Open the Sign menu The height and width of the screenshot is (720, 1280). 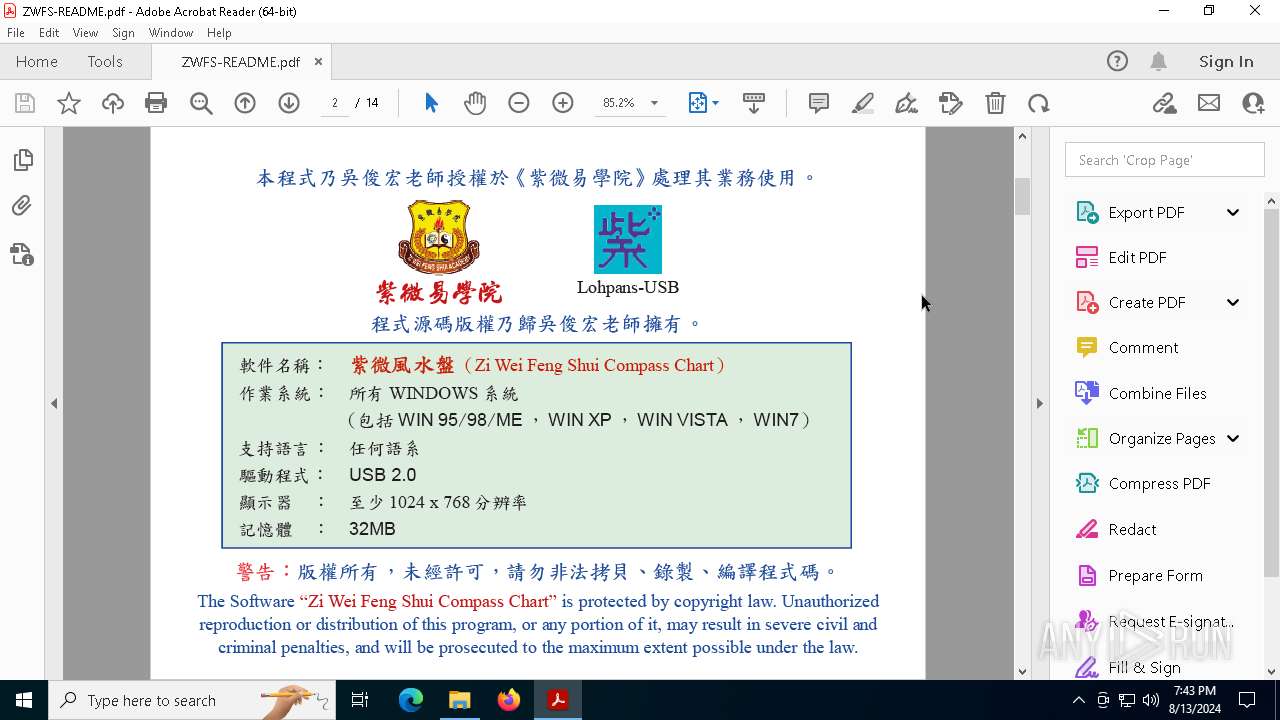[123, 33]
